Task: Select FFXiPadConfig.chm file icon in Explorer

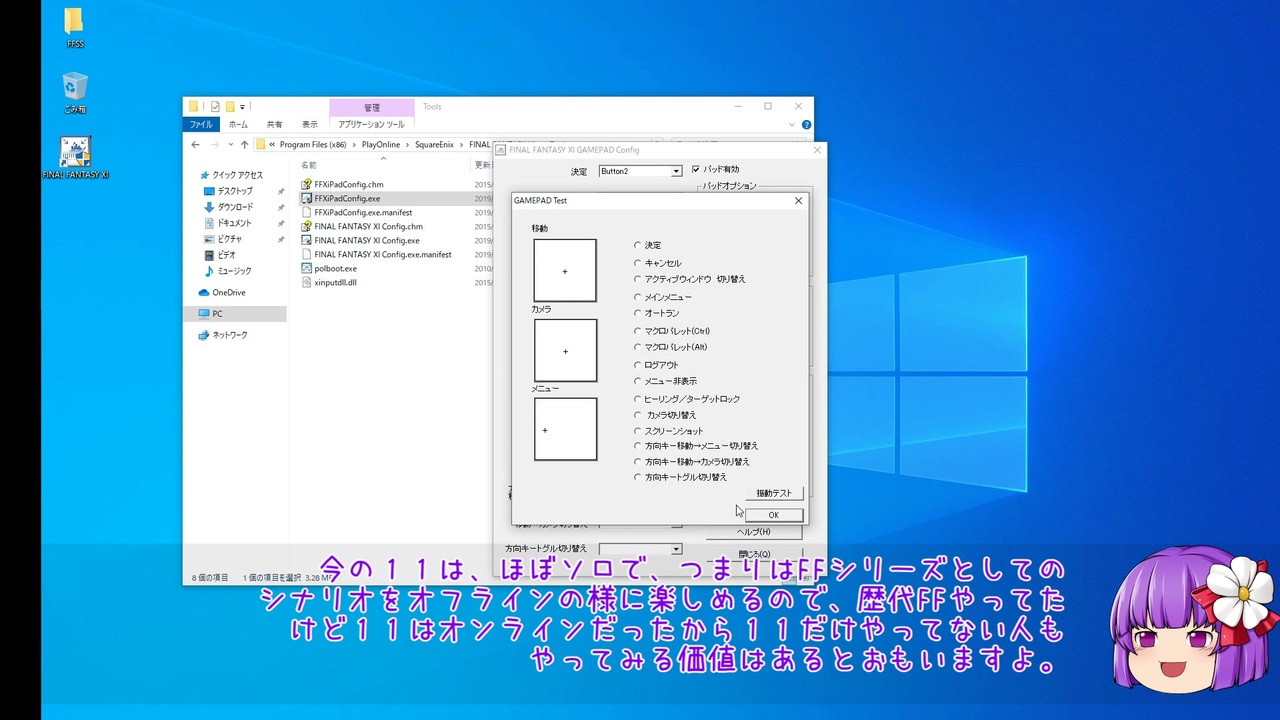Action: [307, 184]
